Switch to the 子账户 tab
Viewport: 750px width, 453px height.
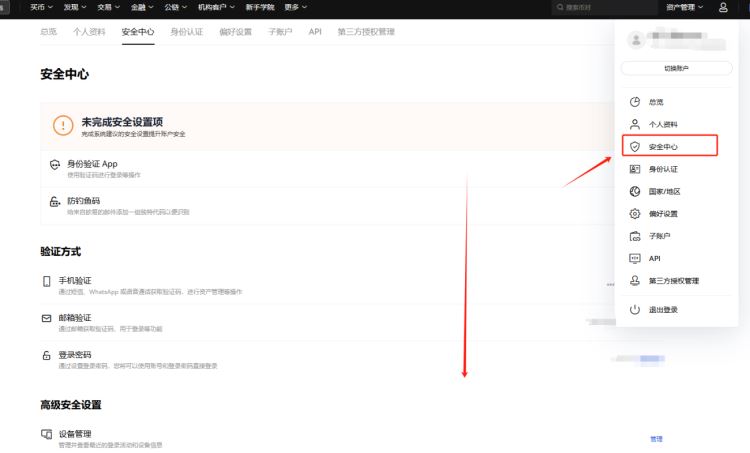tap(281, 32)
